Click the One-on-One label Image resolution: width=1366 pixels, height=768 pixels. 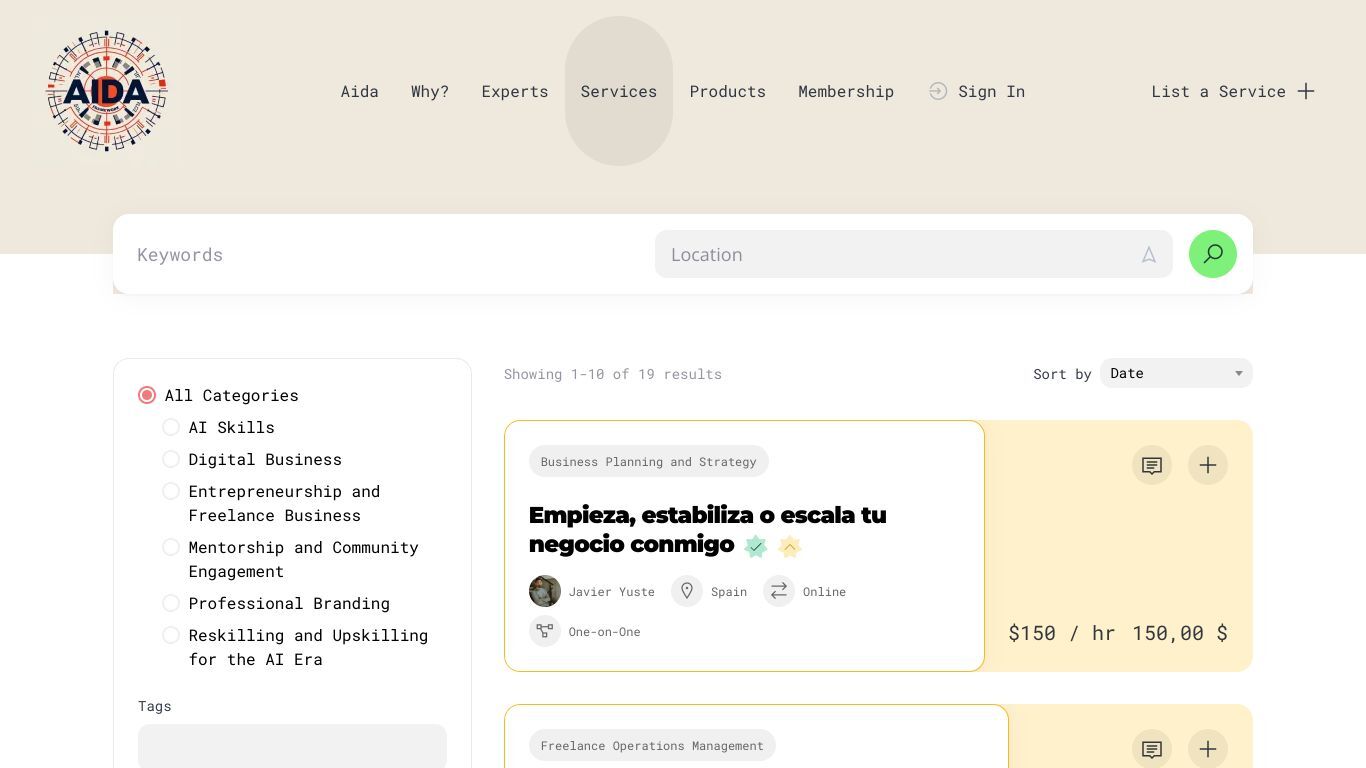[605, 632]
